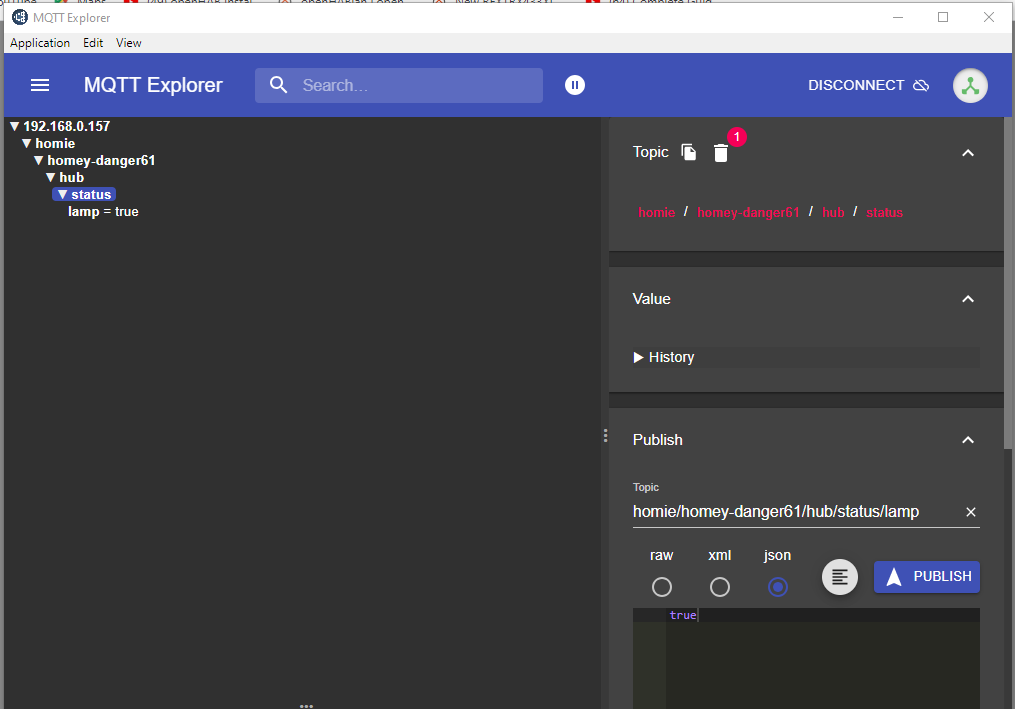
Task: Collapse the 192.168.0.157 tree node
Action: click(14, 126)
